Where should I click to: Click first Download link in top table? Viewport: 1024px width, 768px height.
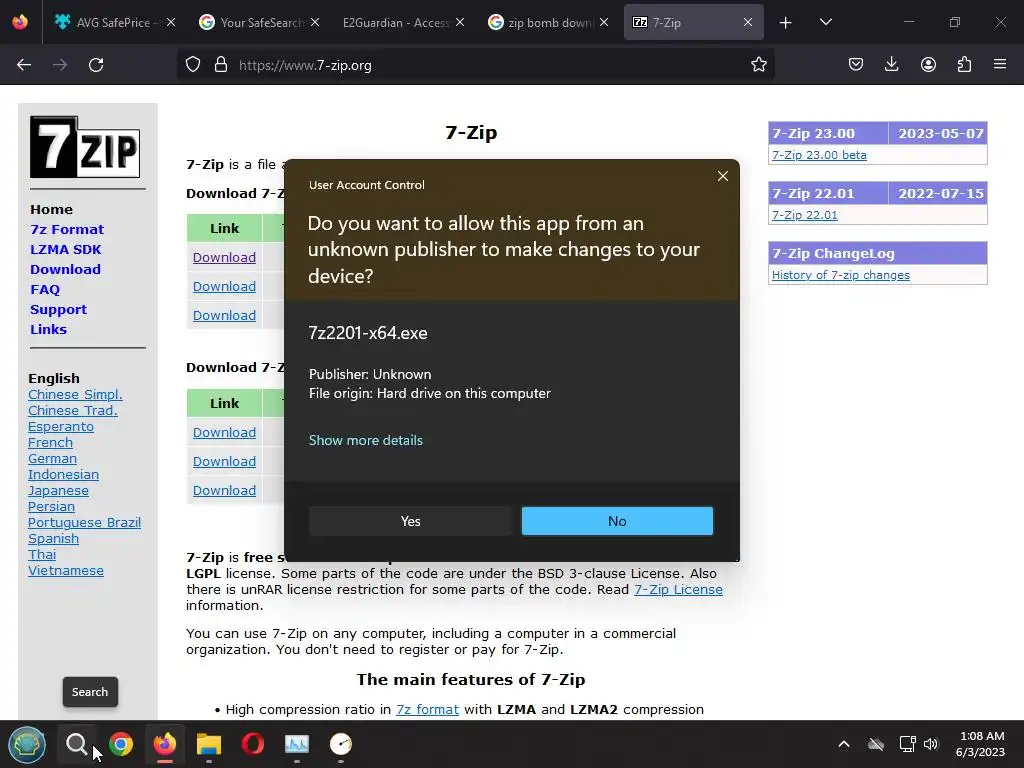pyautogui.click(x=224, y=257)
